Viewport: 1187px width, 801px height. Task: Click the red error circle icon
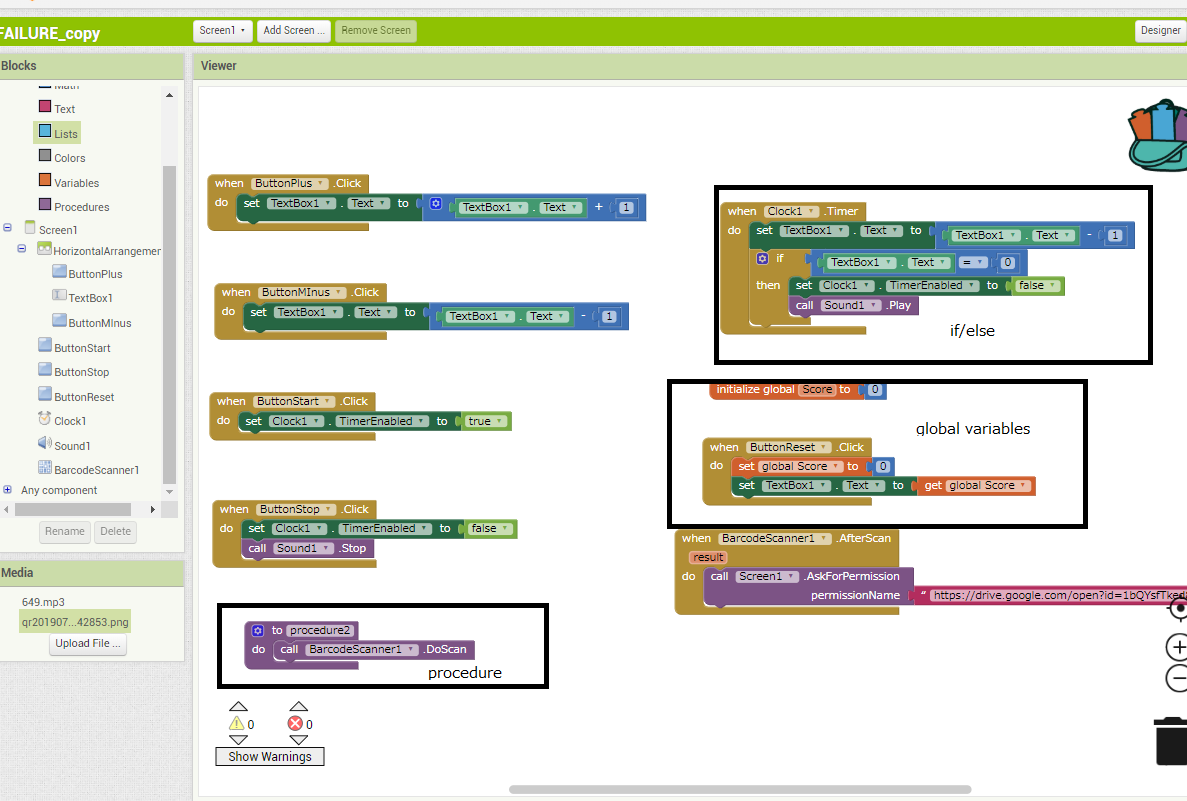pos(295,723)
